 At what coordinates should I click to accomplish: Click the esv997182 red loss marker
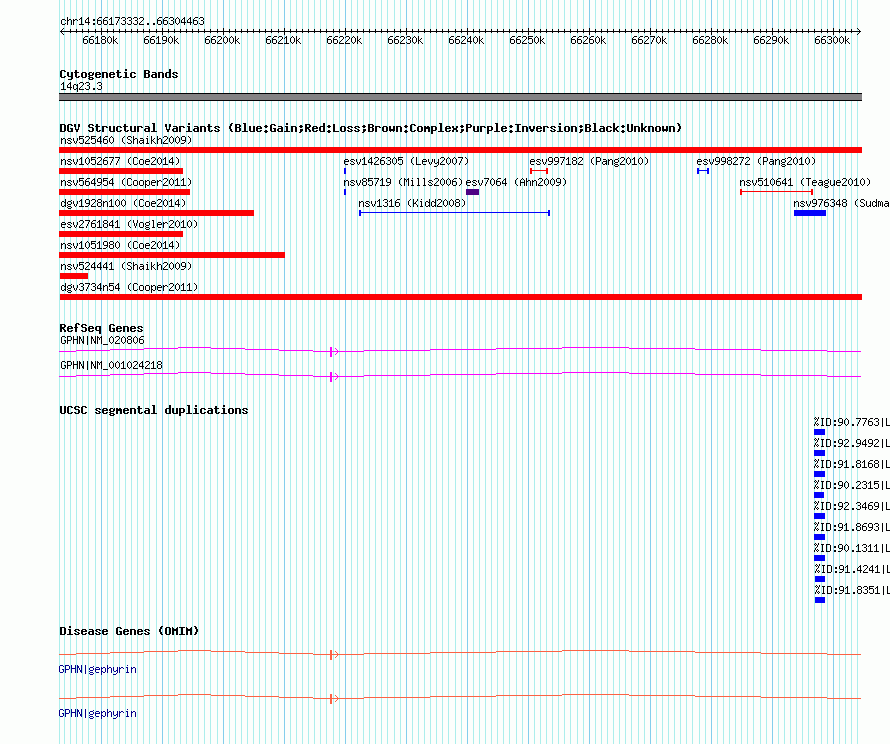click(x=539, y=171)
